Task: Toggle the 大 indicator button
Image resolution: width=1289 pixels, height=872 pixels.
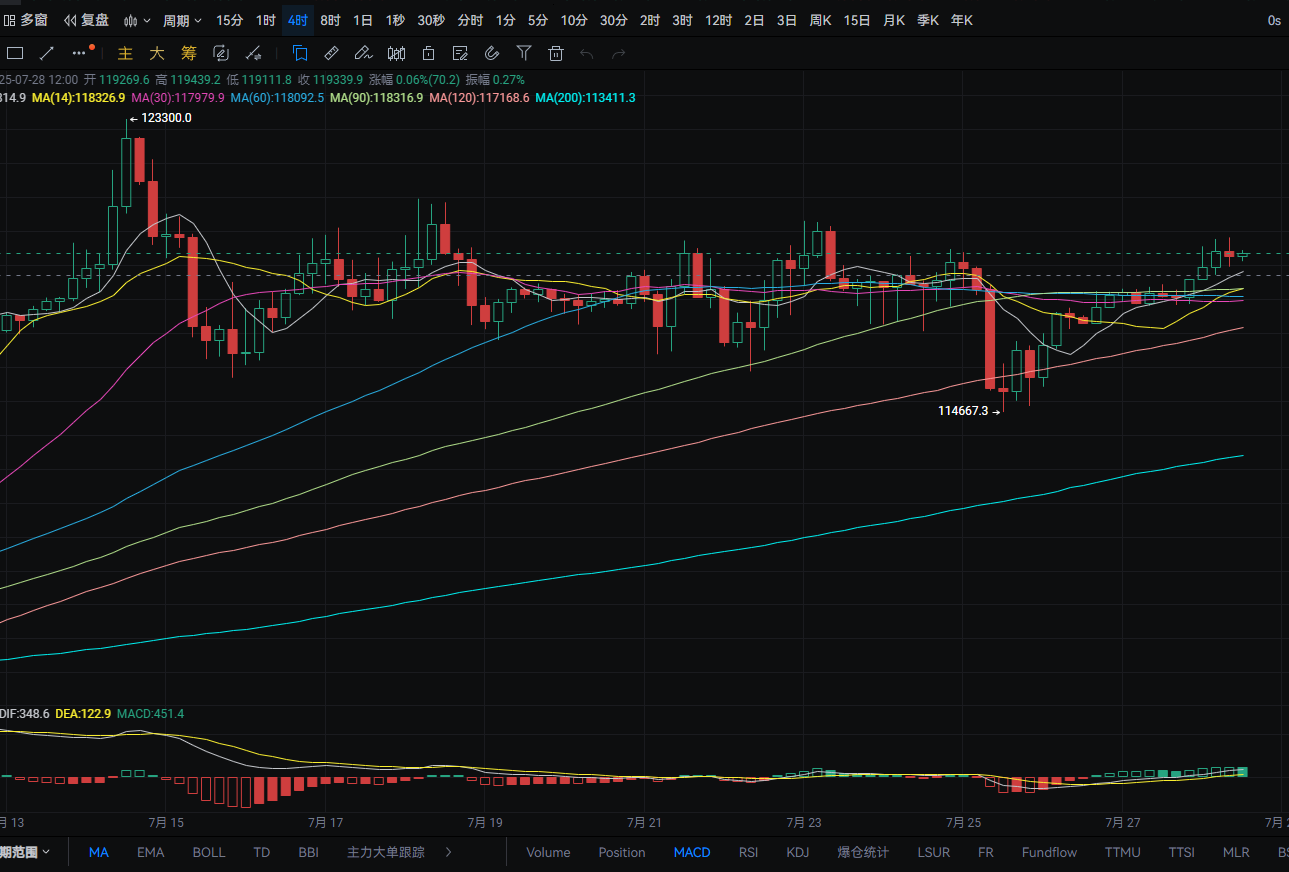Action: pyautogui.click(x=157, y=53)
